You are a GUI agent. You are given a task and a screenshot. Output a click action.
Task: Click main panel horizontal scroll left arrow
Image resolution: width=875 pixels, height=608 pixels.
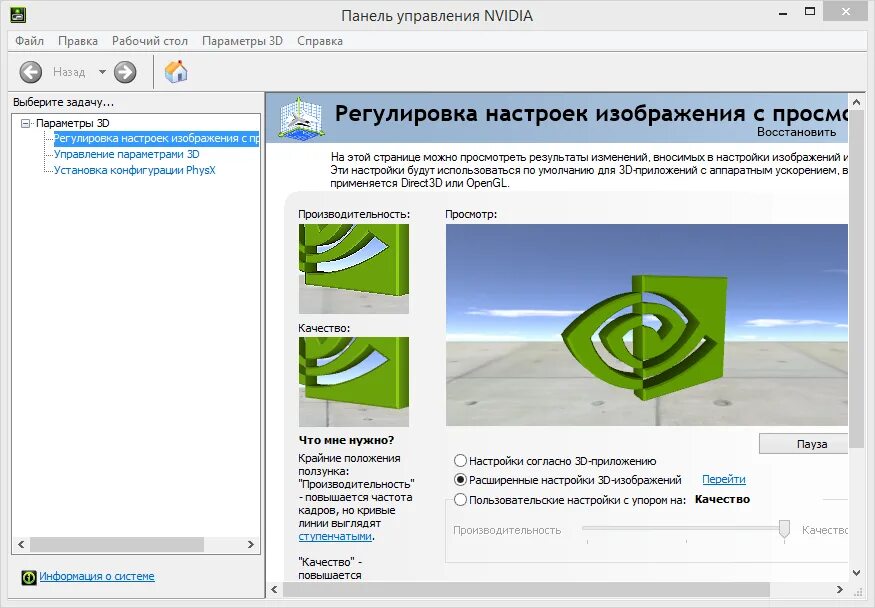coord(274,590)
